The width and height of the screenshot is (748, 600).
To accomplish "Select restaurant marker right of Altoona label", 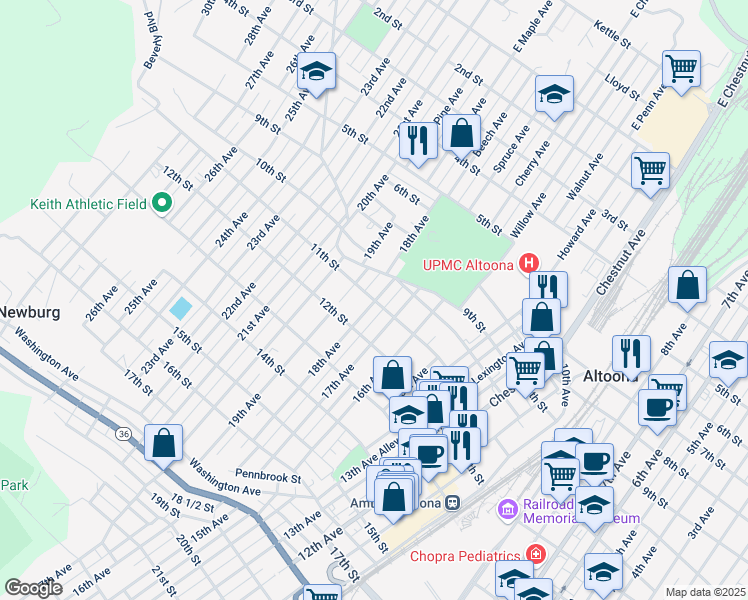I will click(x=632, y=356).
